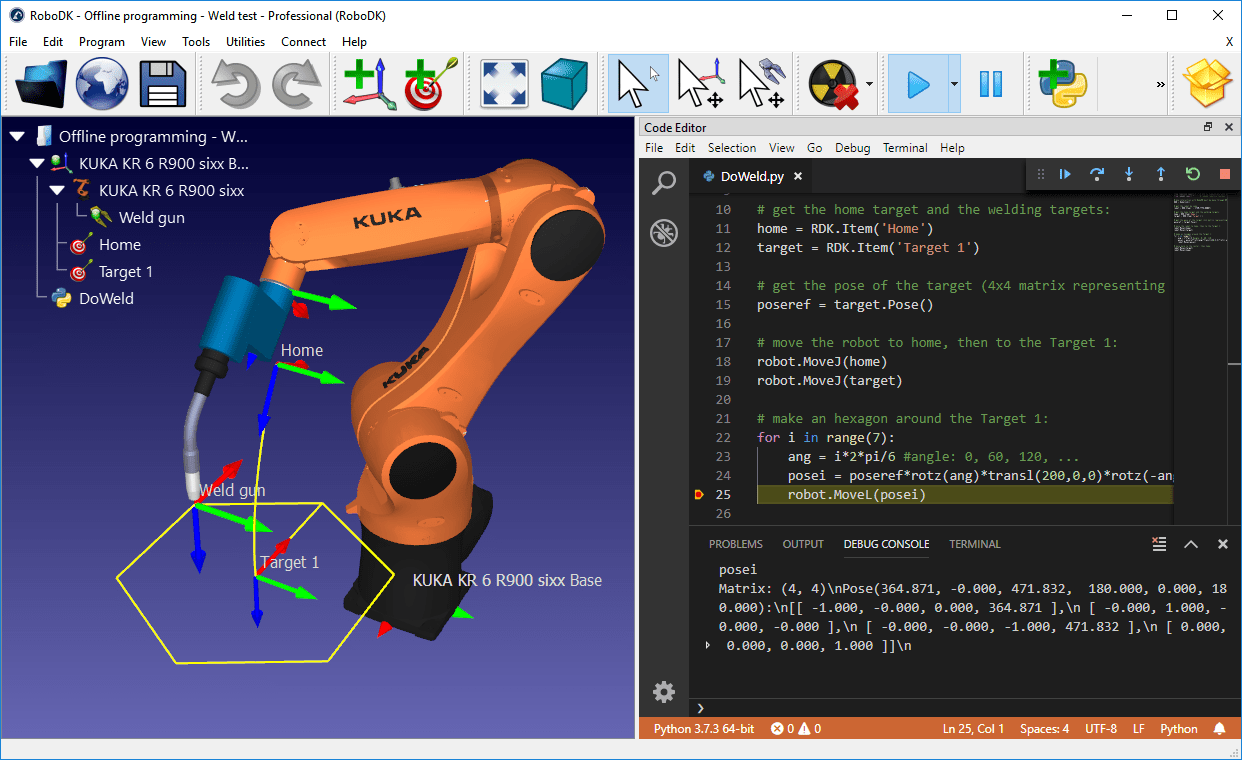Select the Target 1 tree item
This screenshot has height=760, width=1242.
126,271
